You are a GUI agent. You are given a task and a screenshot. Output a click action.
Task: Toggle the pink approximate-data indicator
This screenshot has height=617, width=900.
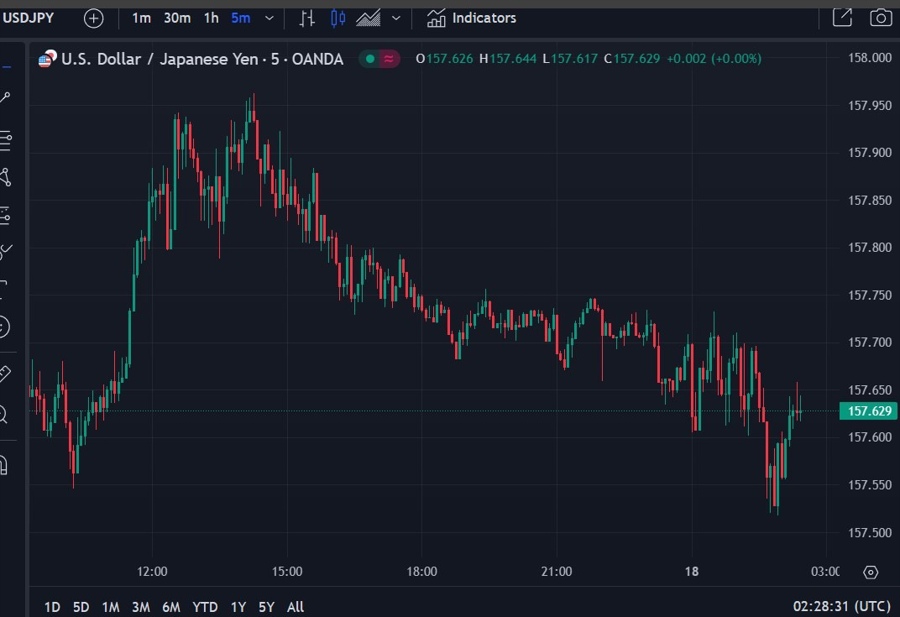389,59
